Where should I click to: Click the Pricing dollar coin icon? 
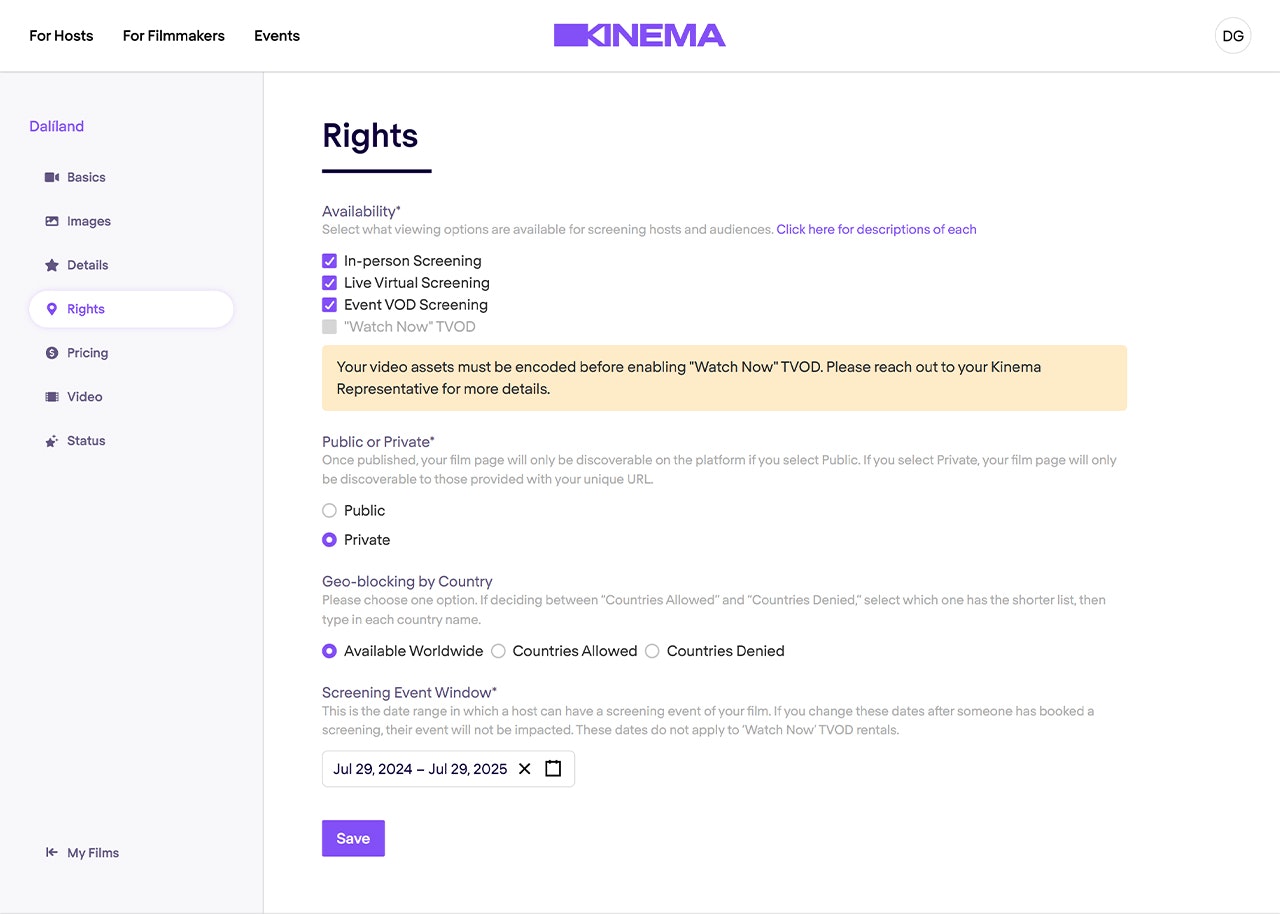tap(52, 353)
